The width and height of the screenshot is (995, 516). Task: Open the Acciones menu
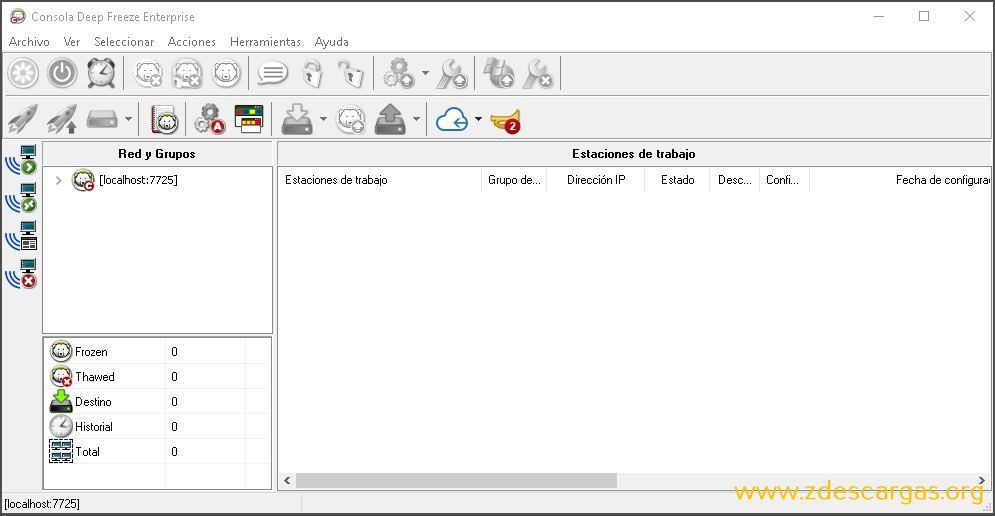192,42
